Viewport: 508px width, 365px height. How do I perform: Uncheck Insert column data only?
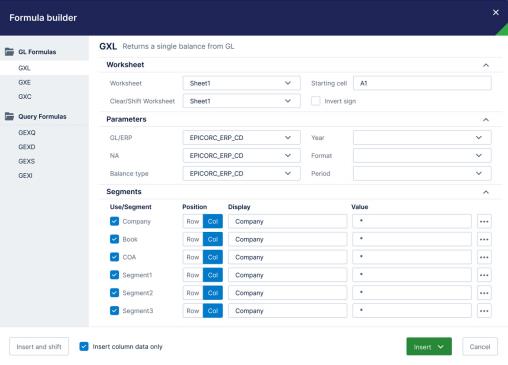84,347
